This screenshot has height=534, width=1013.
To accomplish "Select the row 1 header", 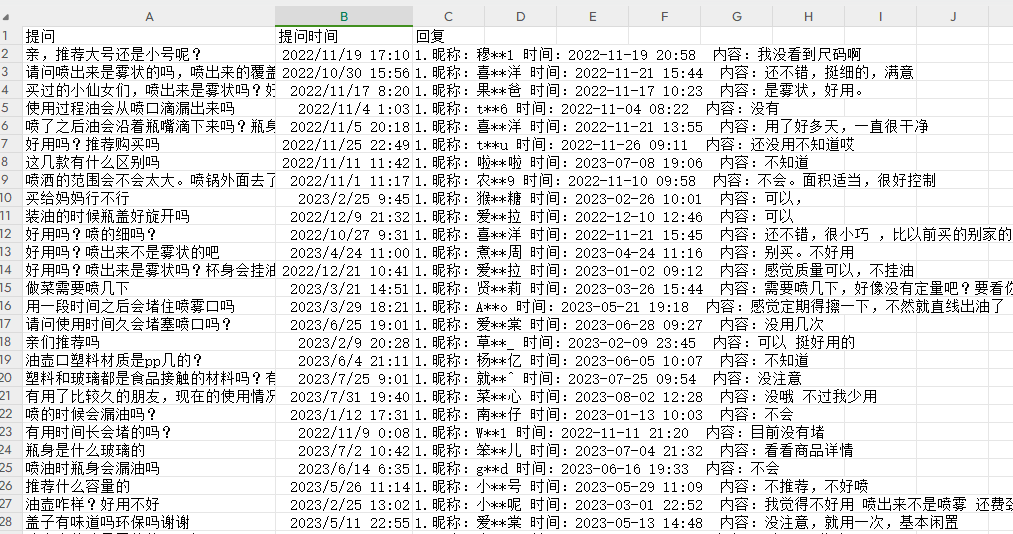I will [x=10, y=36].
